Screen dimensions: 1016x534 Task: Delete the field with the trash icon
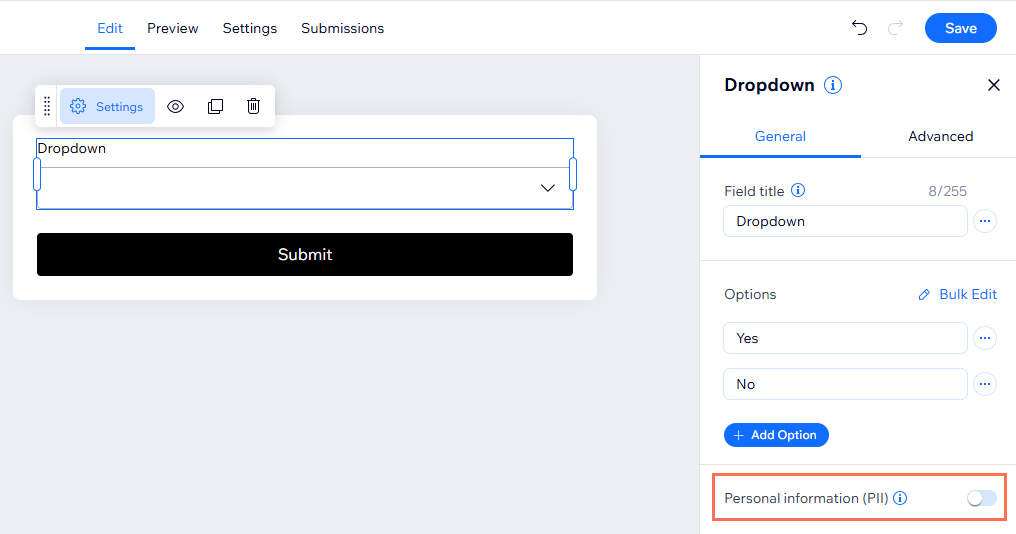(x=254, y=106)
